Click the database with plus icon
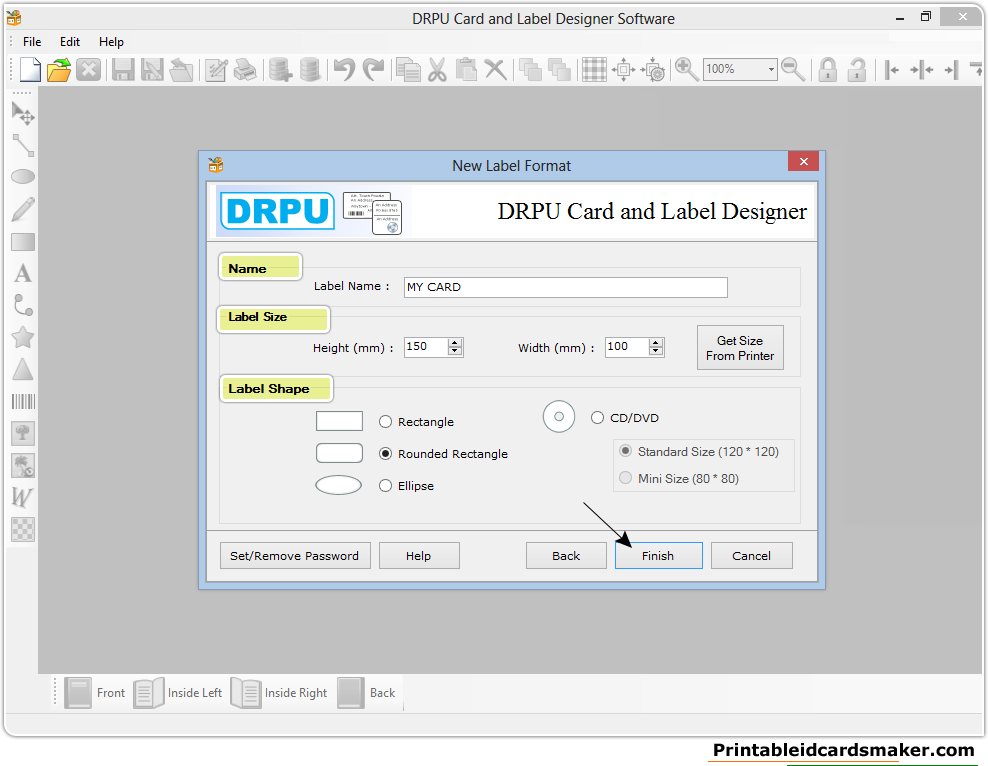 tap(280, 69)
